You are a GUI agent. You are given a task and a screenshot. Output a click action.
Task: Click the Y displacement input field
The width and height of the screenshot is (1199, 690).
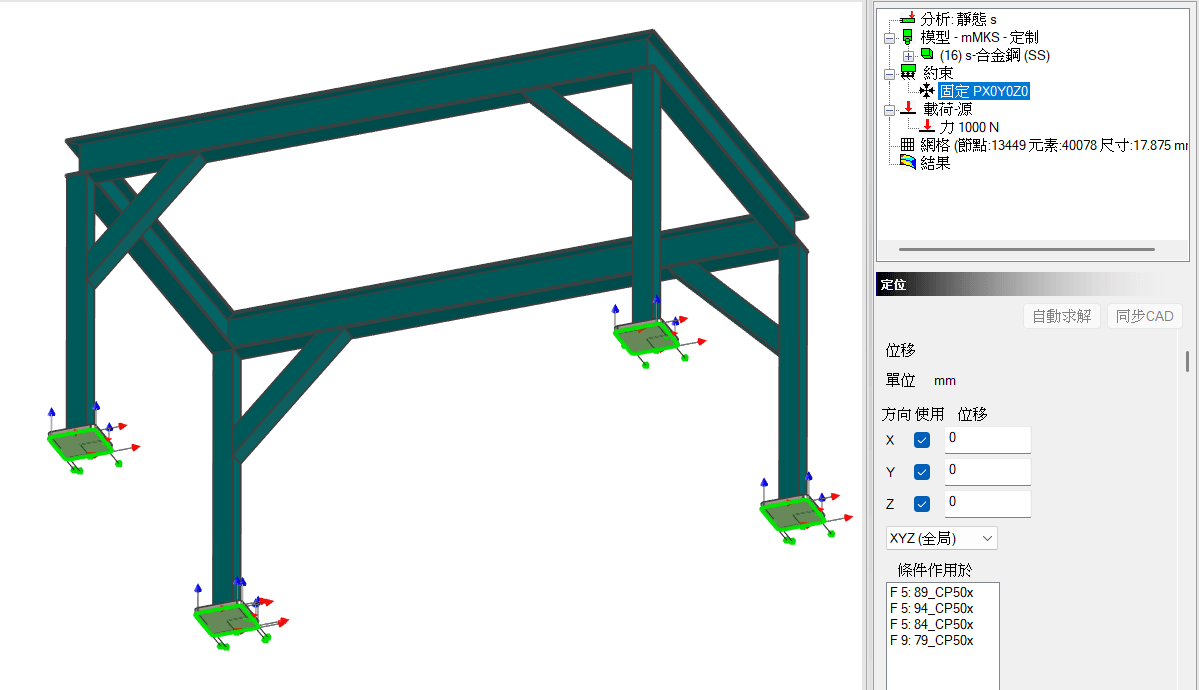(x=988, y=472)
